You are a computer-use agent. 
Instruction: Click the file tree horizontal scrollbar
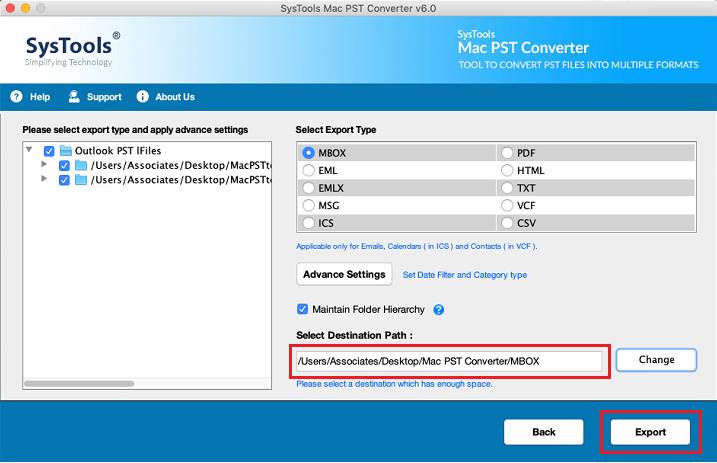pos(79,383)
